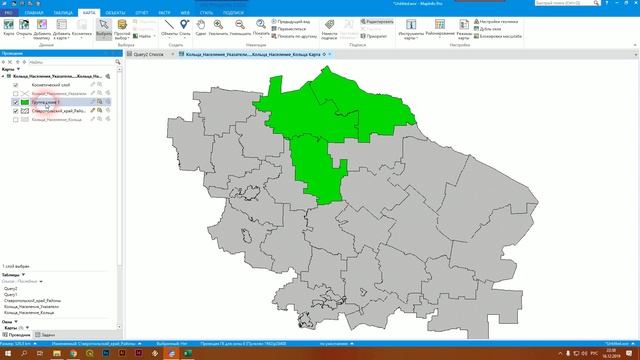Collapse the ribbon with the corner arrow
Viewport: 640px width, 360px height.
(x=635, y=45)
